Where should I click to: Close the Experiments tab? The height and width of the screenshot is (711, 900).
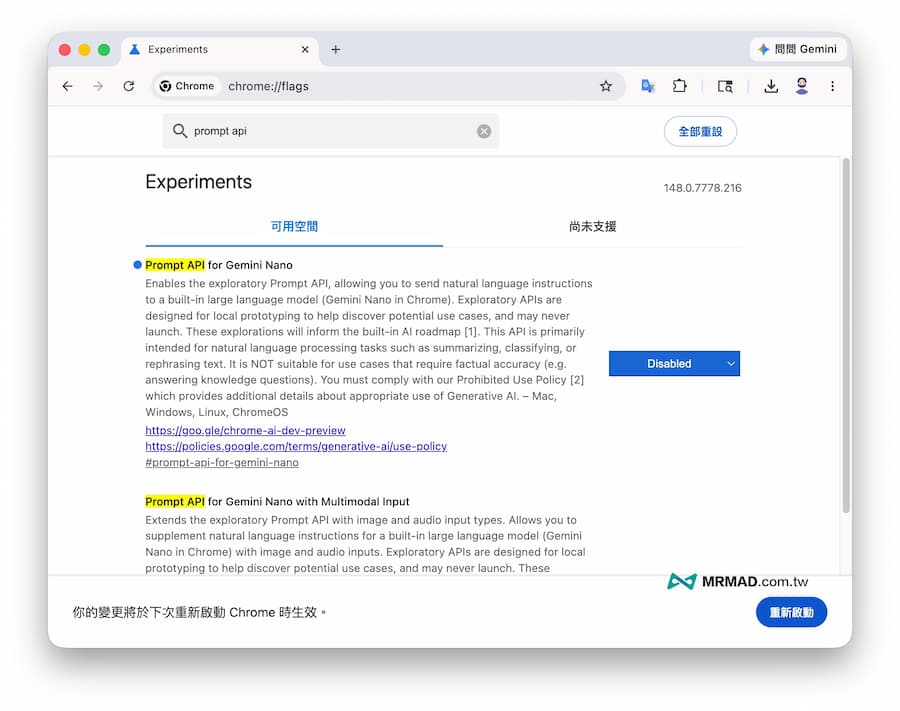pyautogui.click(x=305, y=49)
